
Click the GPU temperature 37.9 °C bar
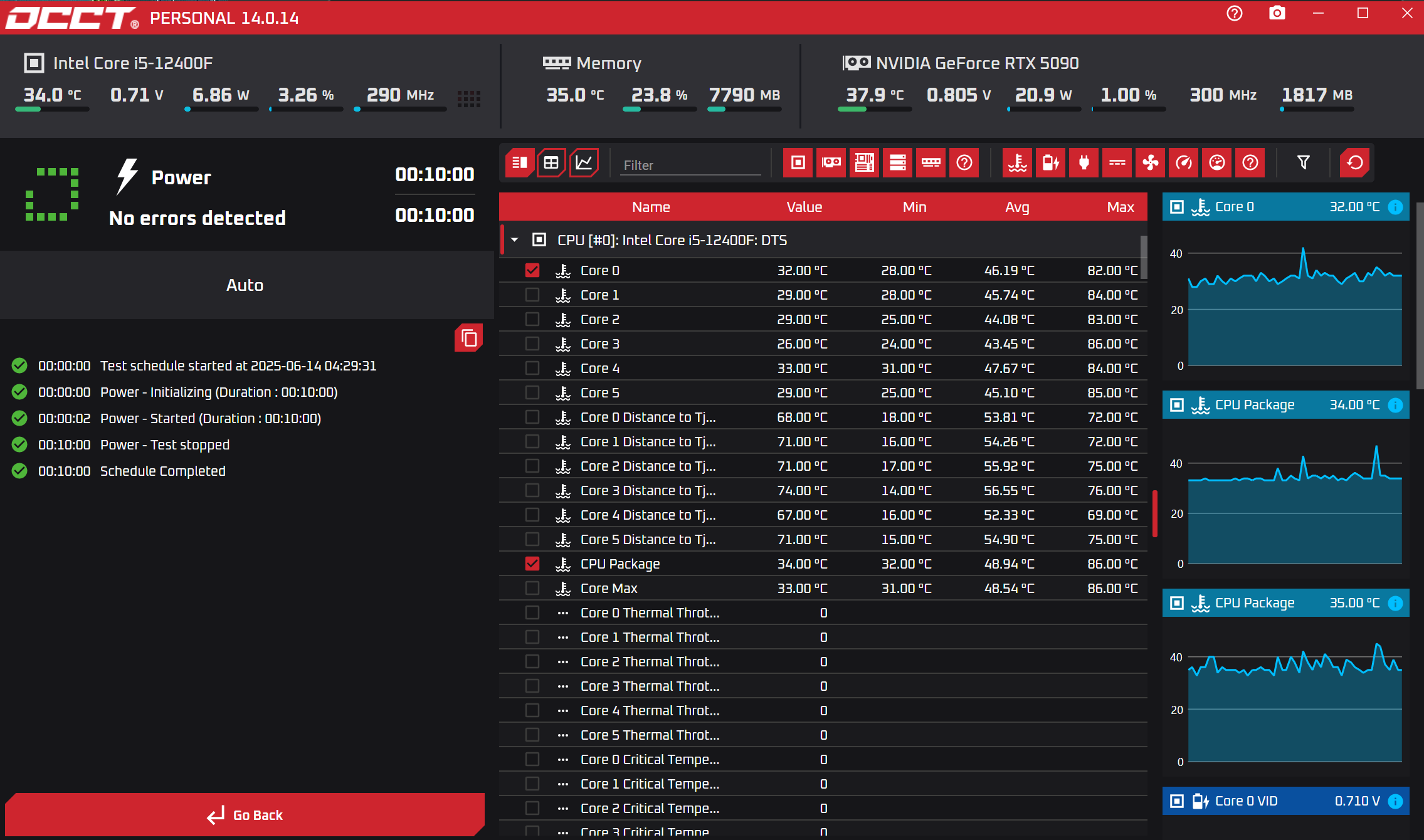[875, 109]
